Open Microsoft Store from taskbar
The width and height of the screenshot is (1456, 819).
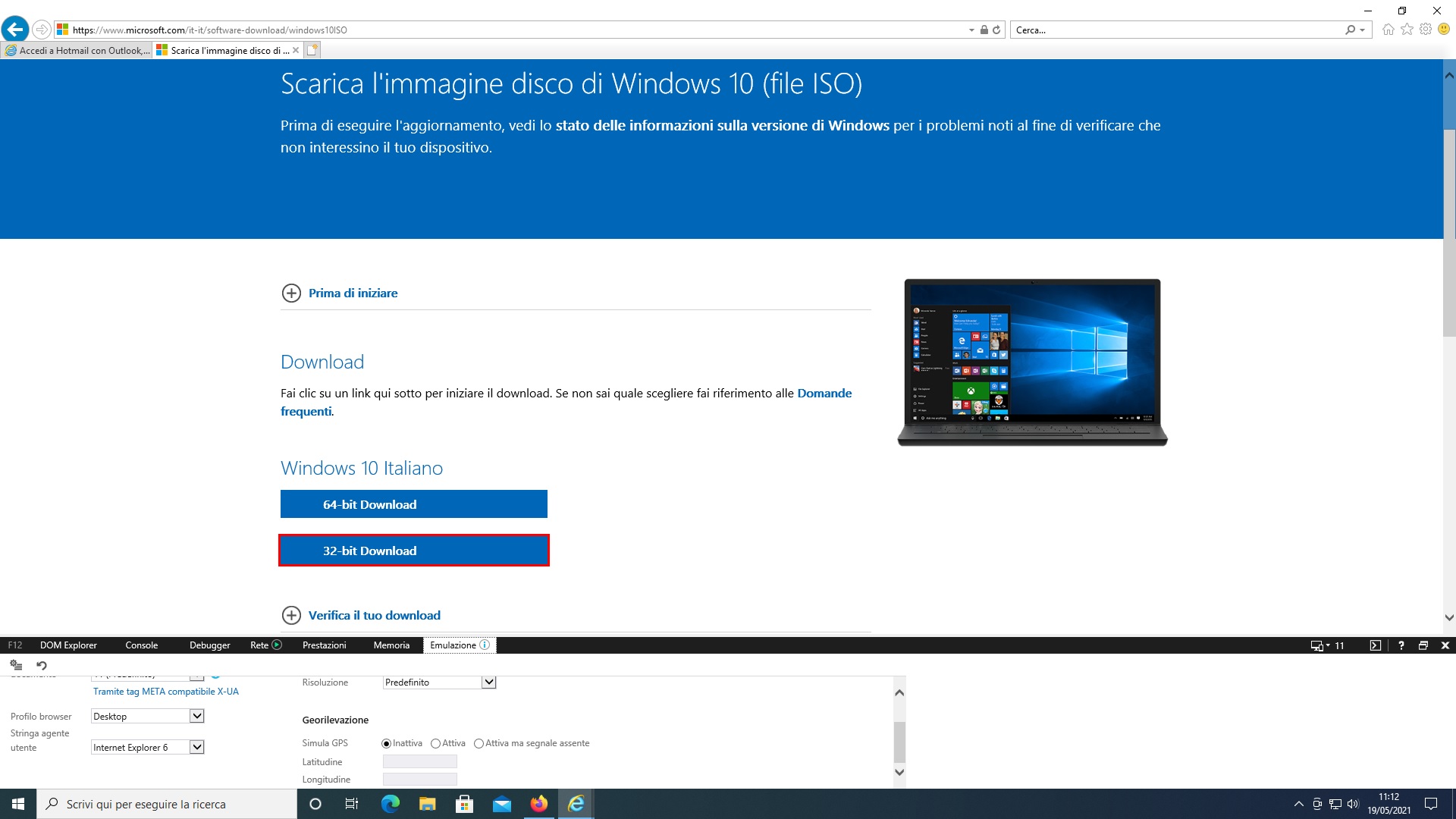[x=464, y=804]
